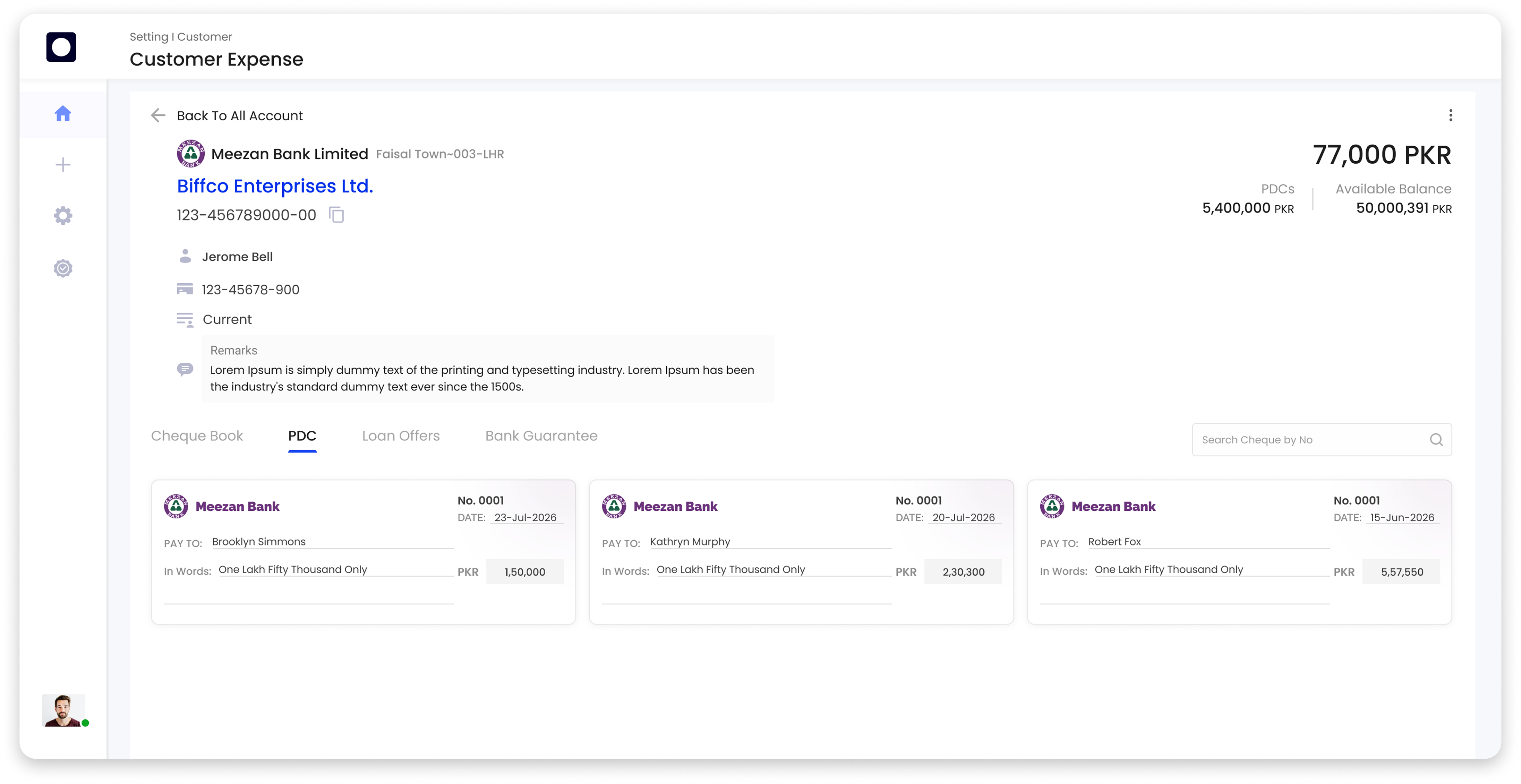Click the PDCs value 5,400,000 PKR
This screenshot has height=784, width=1521.
tap(1248, 208)
